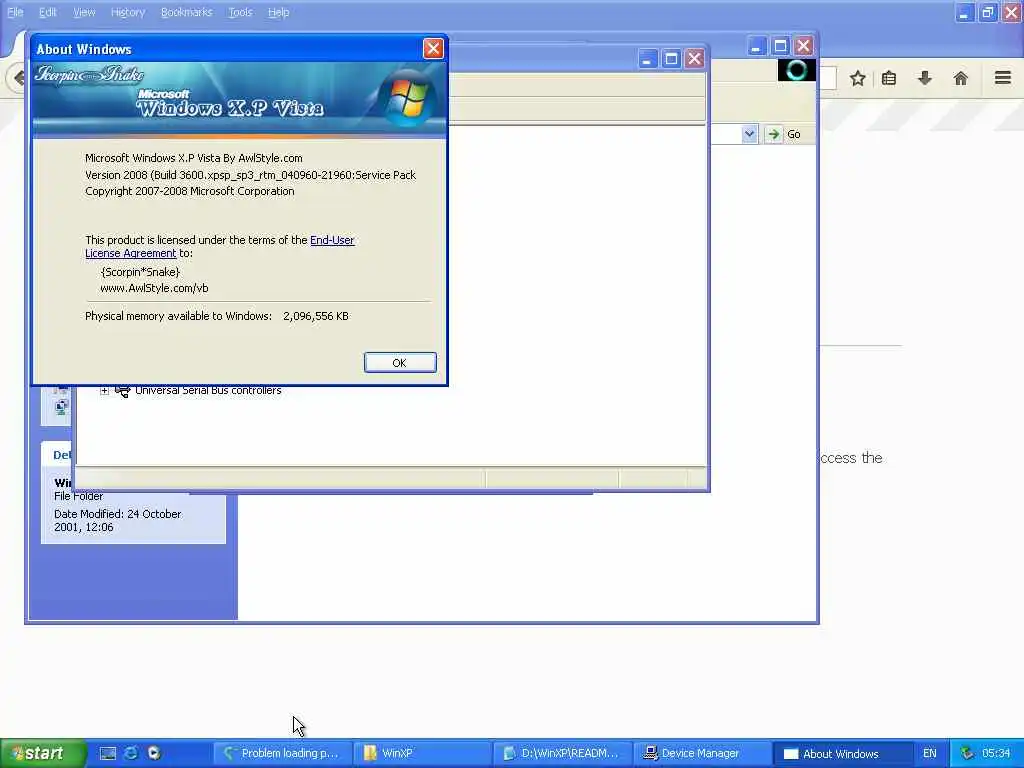Expand Universal Serial Bus controllers node
The width and height of the screenshot is (1024, 768).
[104, 391]
